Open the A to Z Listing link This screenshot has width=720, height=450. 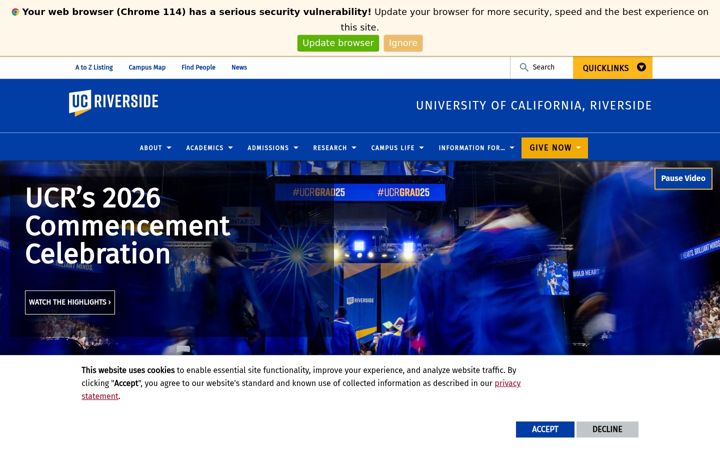[94, 68]
